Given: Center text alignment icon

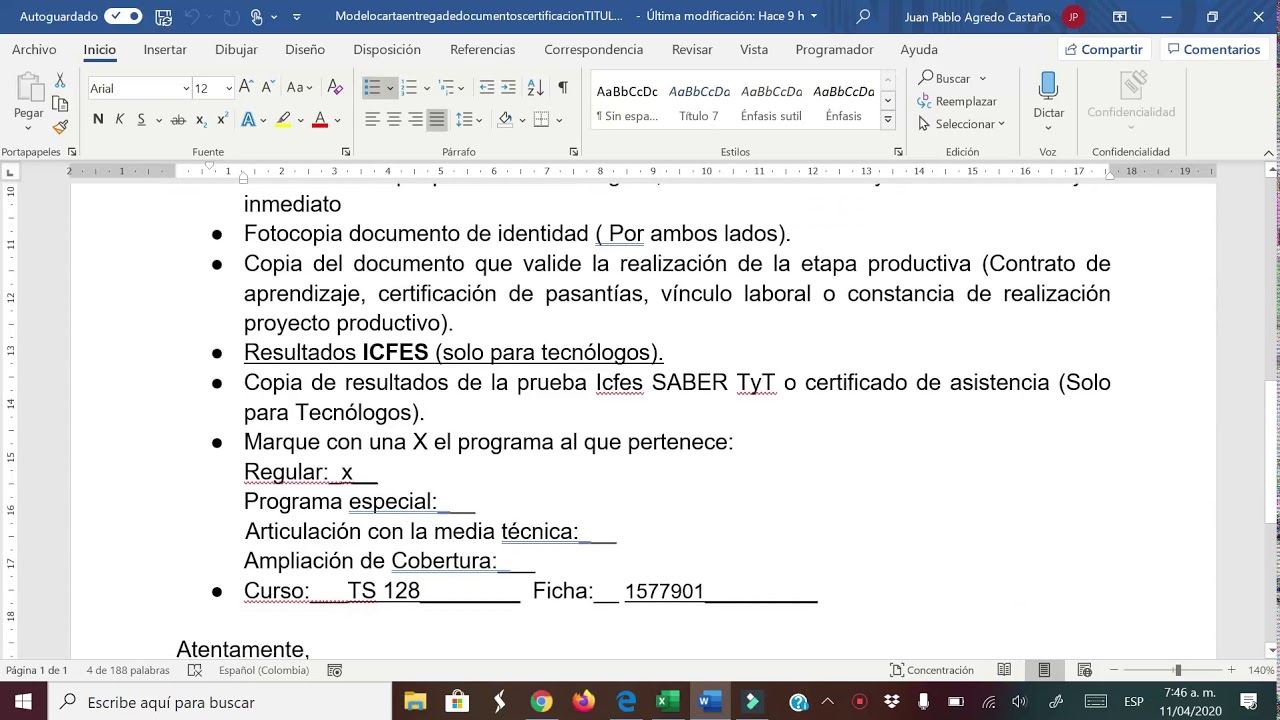Looking at the screenshot, I should point(394,119).
